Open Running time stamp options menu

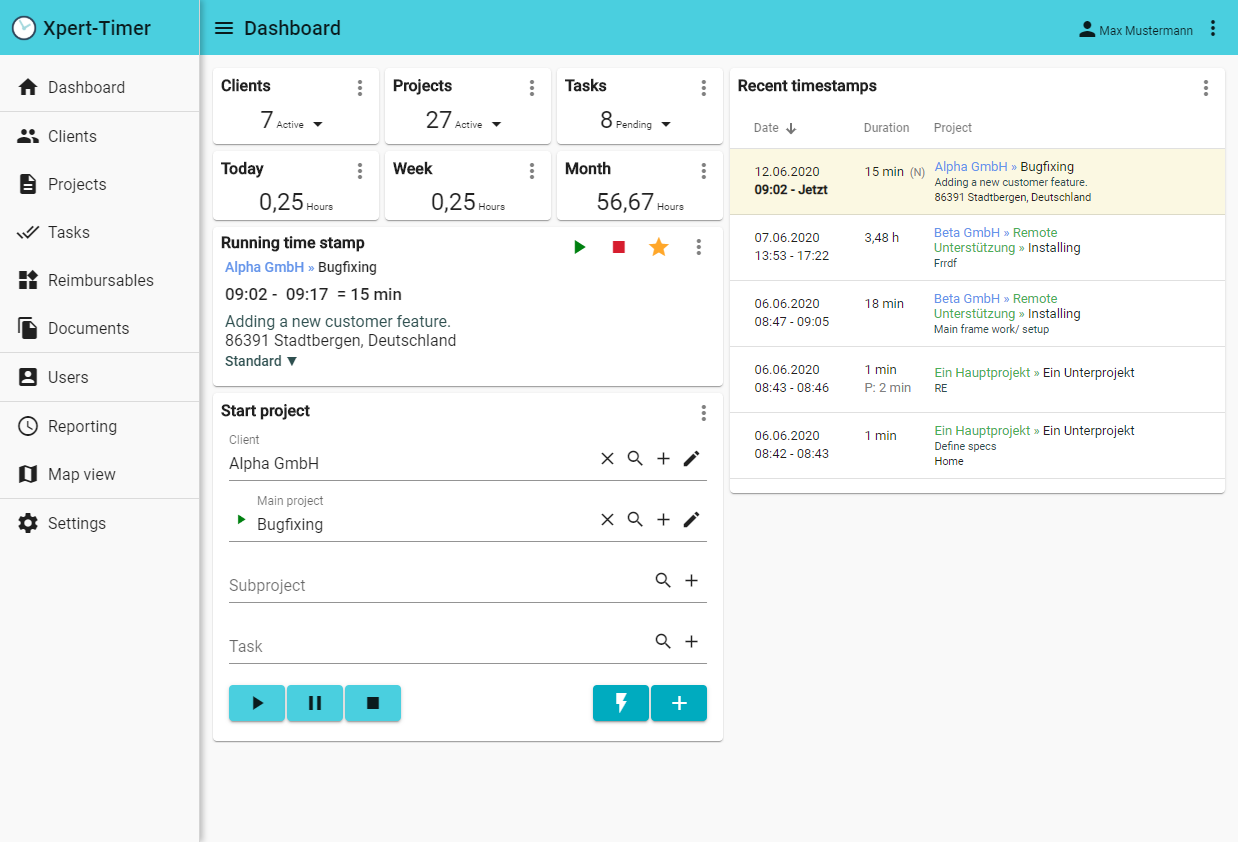[699, 247]
